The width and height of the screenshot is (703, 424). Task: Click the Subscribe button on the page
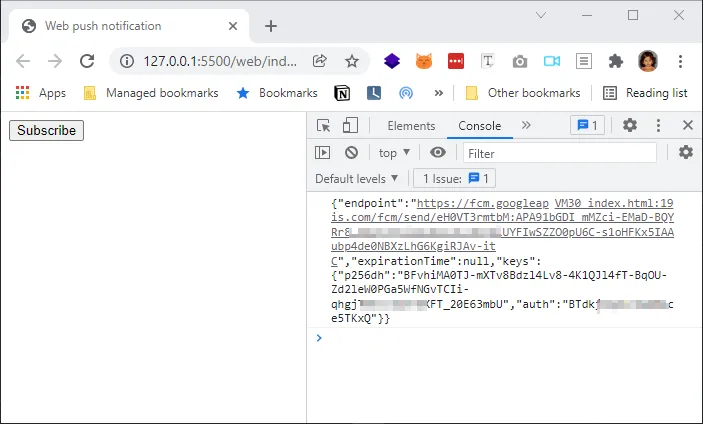pyautogui.click(x=46, y=130)
